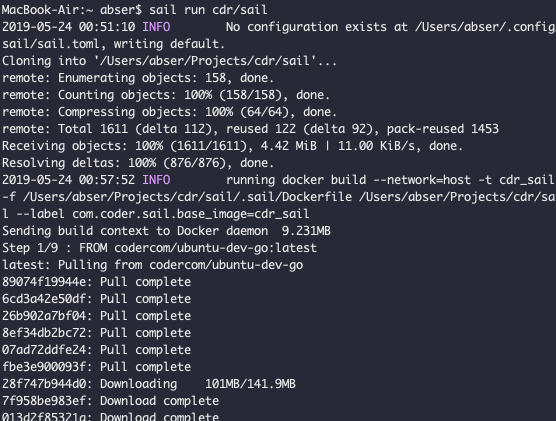556x421 pixels.
Task: Click the second purple INFO label
Action: 156,180
